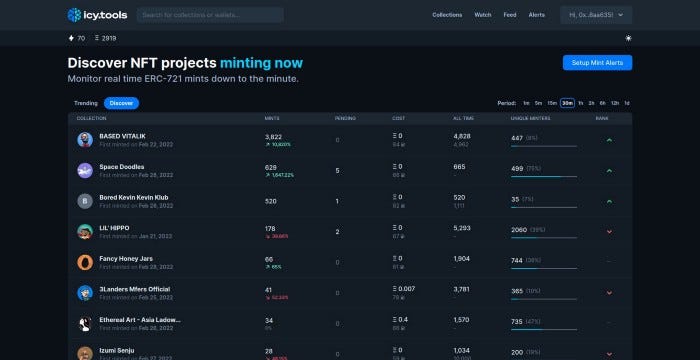
Task: Click gas icon under 3Landers cost 0.007
Action: coord(402,298)
